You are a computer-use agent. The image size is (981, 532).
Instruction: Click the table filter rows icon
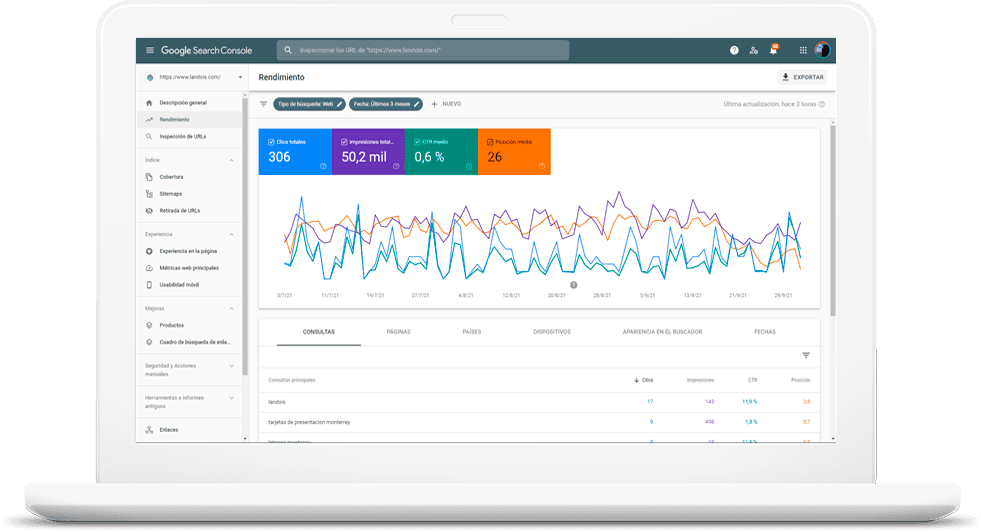tap(806, 355)
